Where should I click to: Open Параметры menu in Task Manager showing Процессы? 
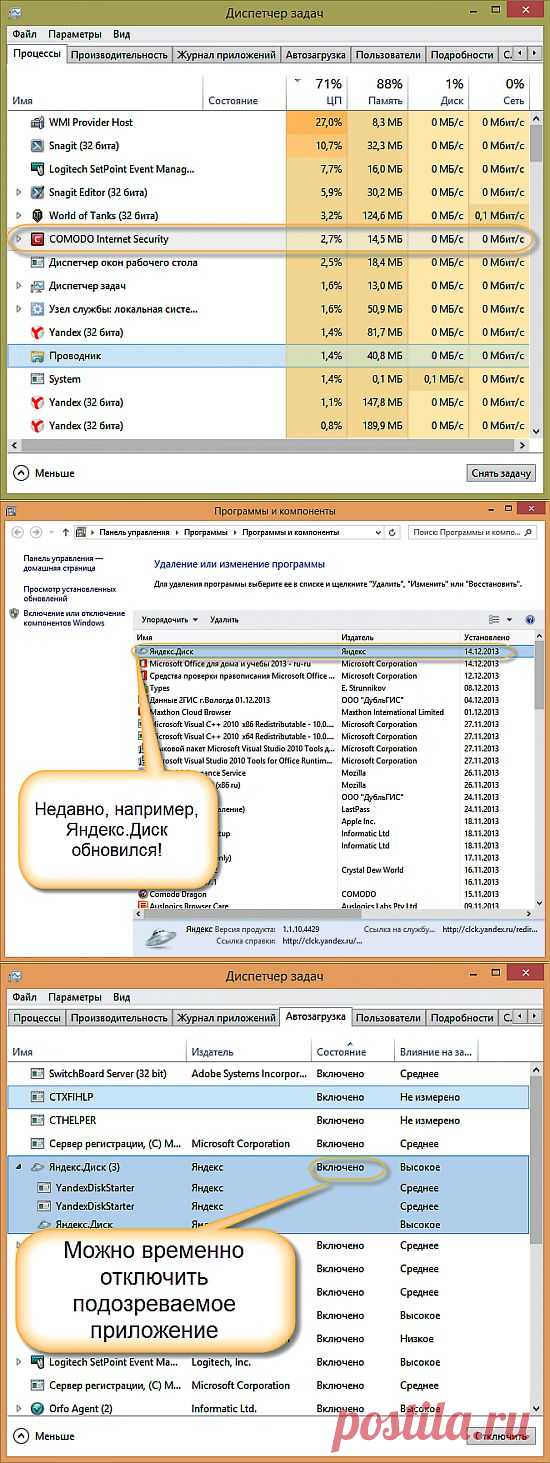pos(75,33)
